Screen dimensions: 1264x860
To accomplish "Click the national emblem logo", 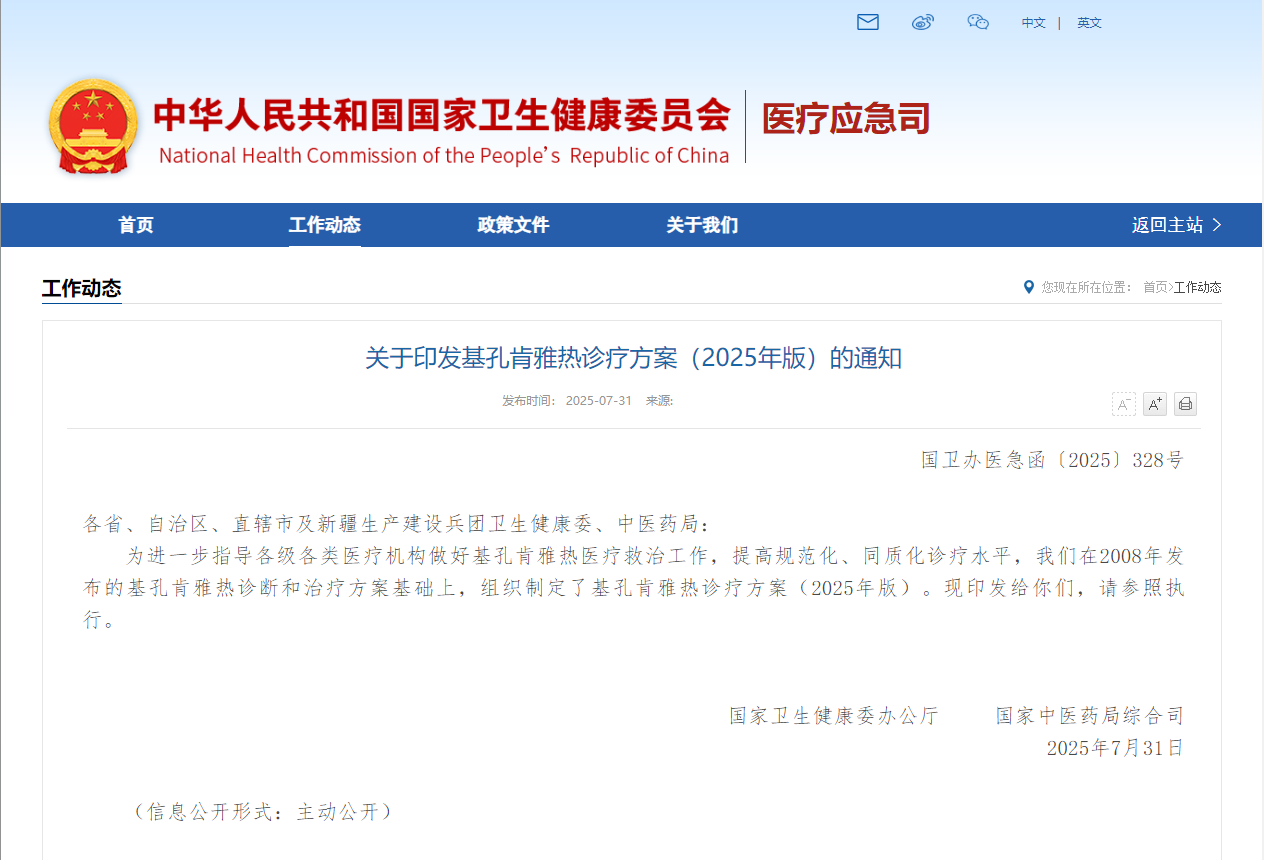I will [x=93, y=127].
